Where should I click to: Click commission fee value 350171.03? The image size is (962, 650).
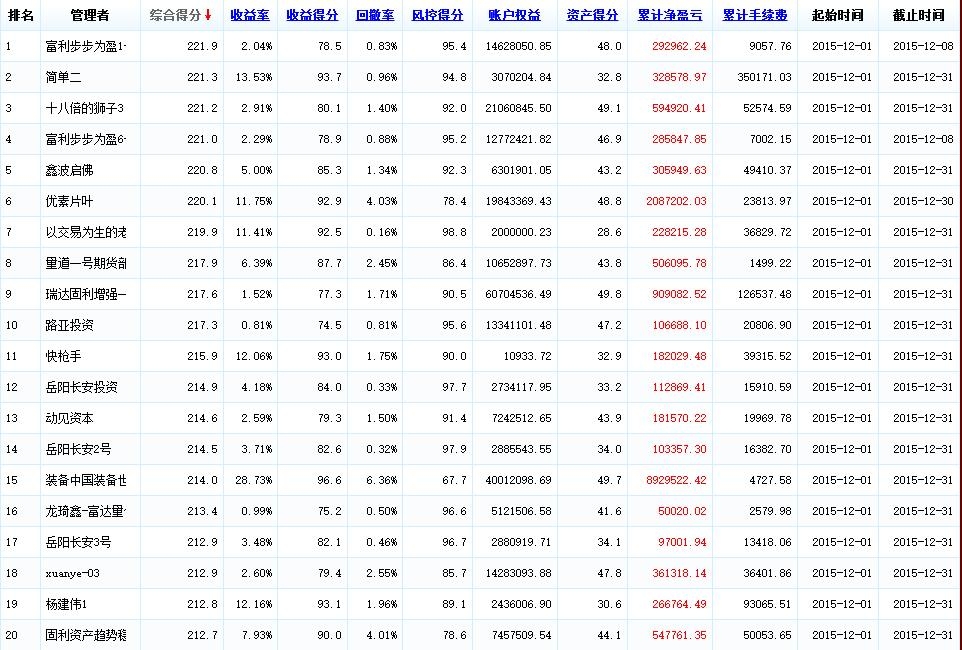764,77
